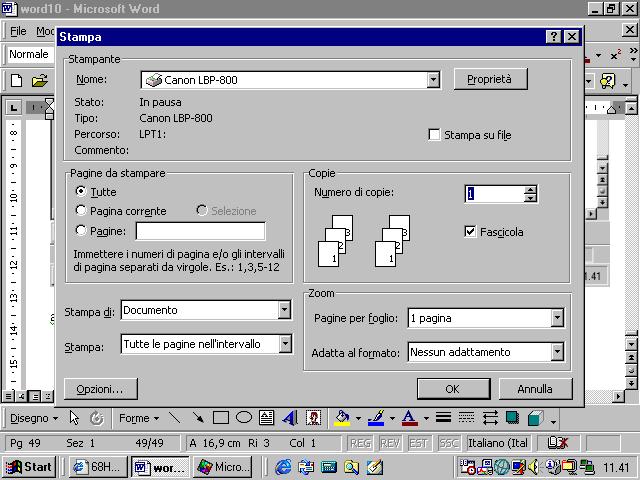The width and height of the screenshot is (640, 480).
Task: Pick the Arrow drawing tool
Action: coord(198,418)
